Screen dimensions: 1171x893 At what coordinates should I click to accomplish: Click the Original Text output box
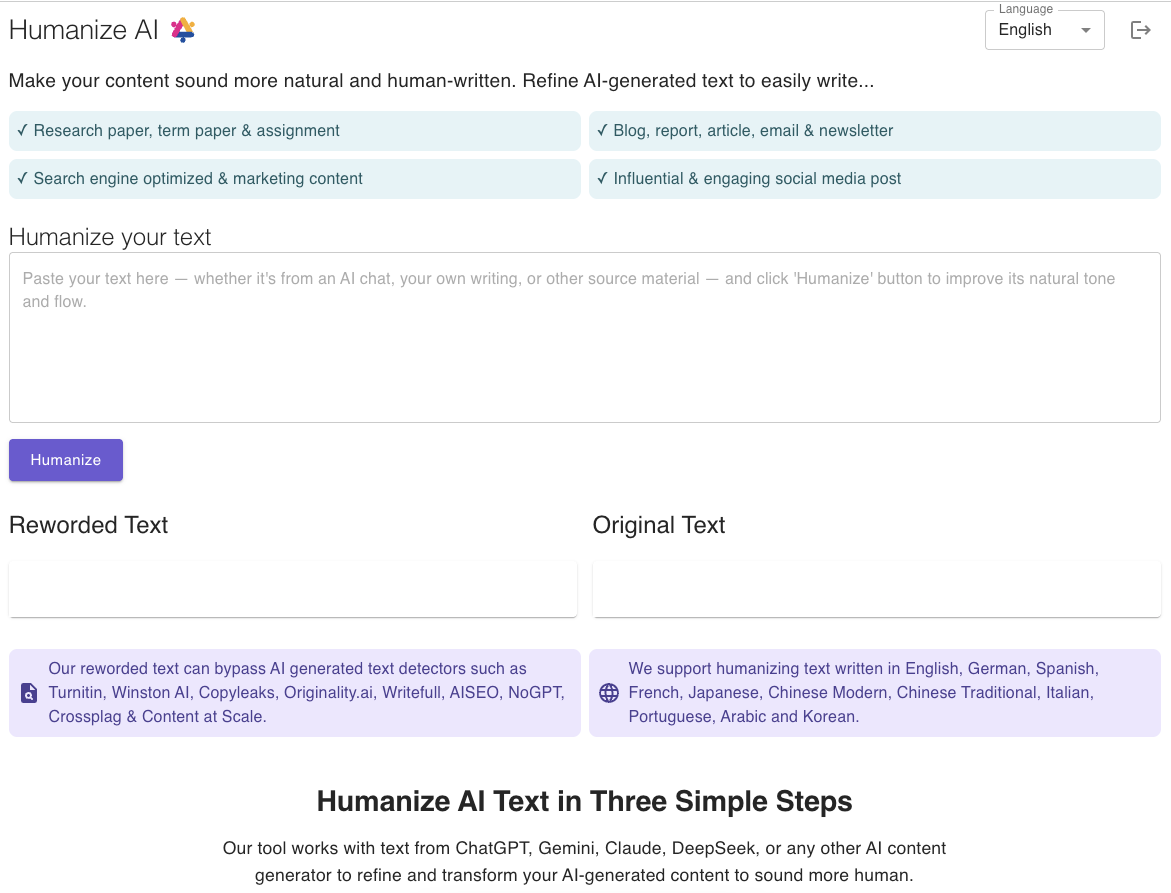point(876,589)
